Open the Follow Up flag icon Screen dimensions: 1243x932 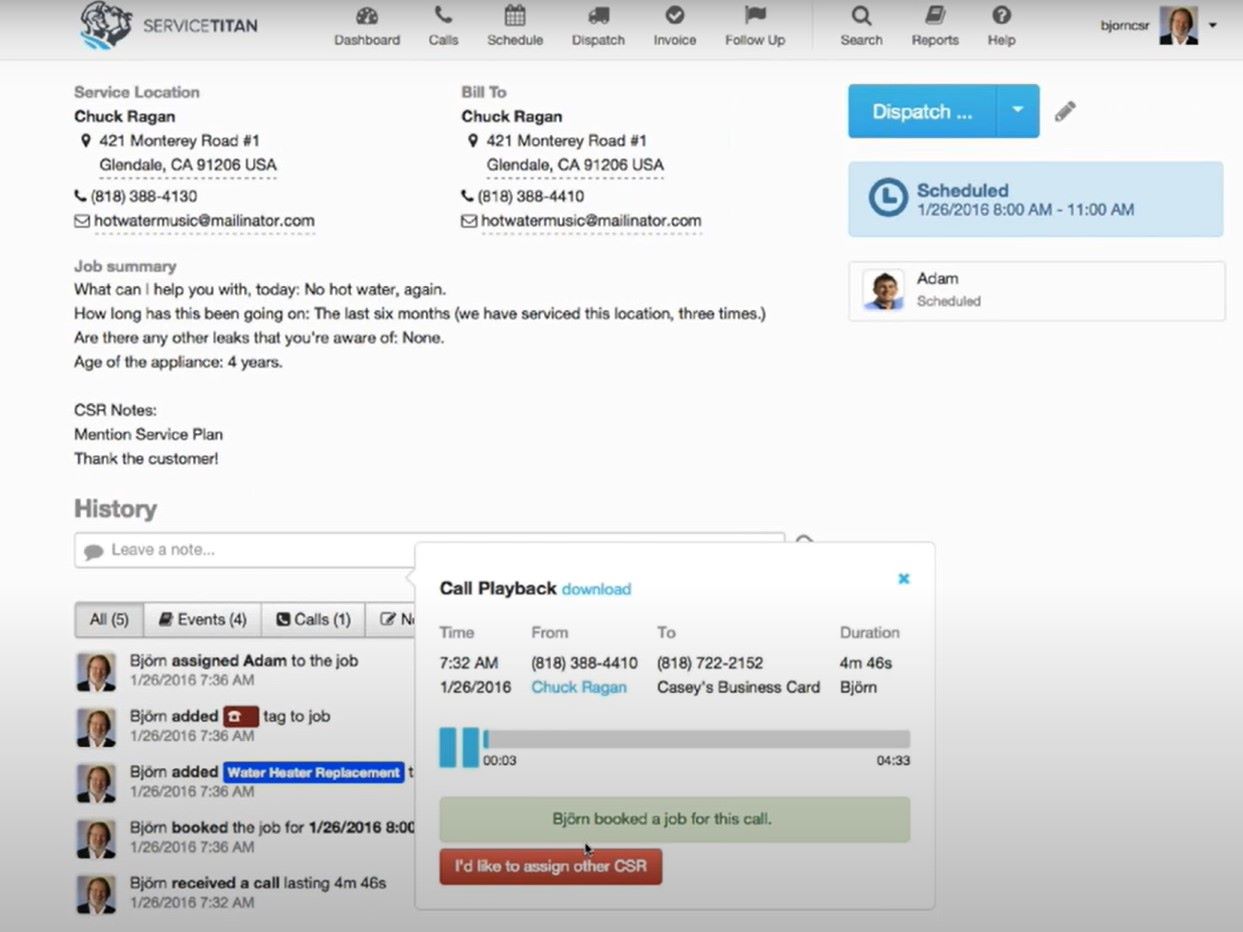pos(755,16)
